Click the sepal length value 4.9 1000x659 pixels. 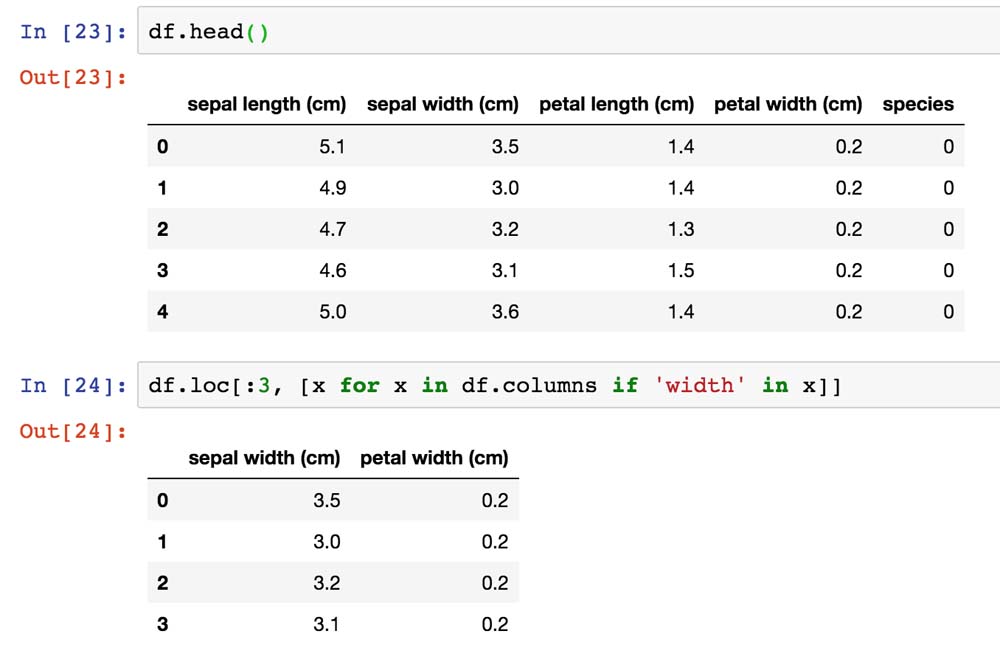pos(332,188)
